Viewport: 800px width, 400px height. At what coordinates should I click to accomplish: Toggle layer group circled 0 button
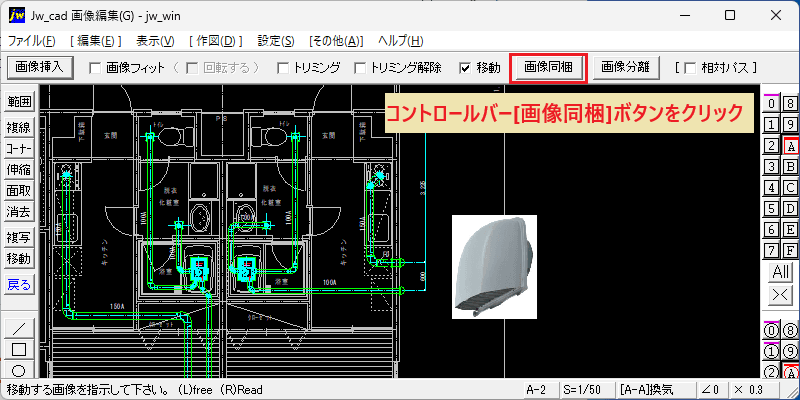point(772,330)
